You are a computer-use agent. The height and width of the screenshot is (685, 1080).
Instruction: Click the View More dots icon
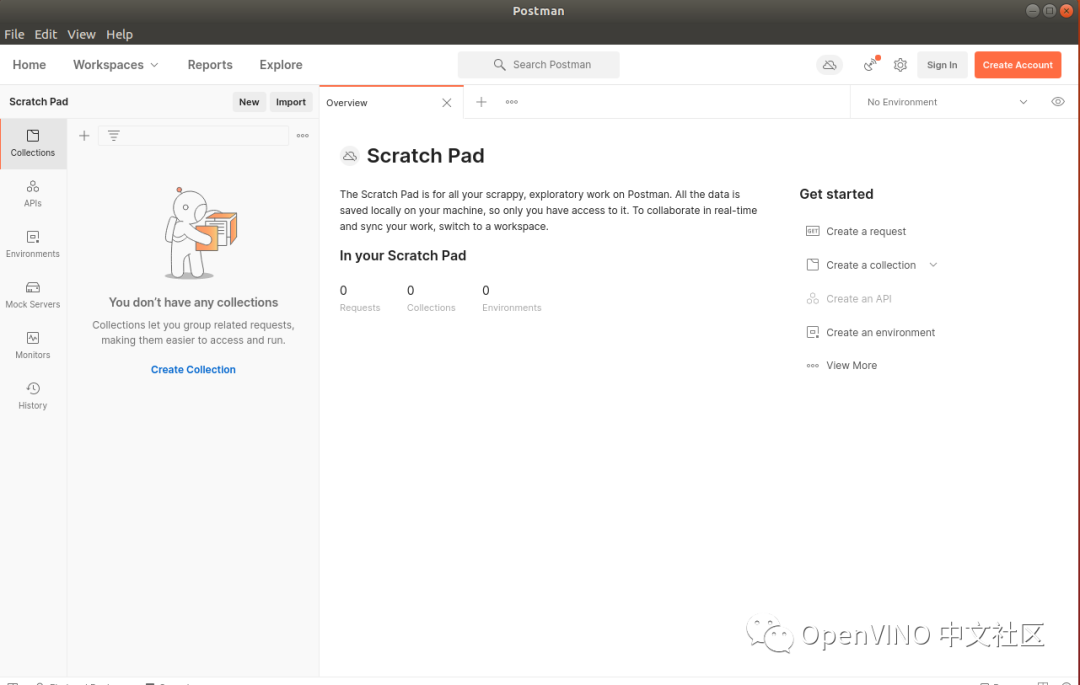[813, 366]
